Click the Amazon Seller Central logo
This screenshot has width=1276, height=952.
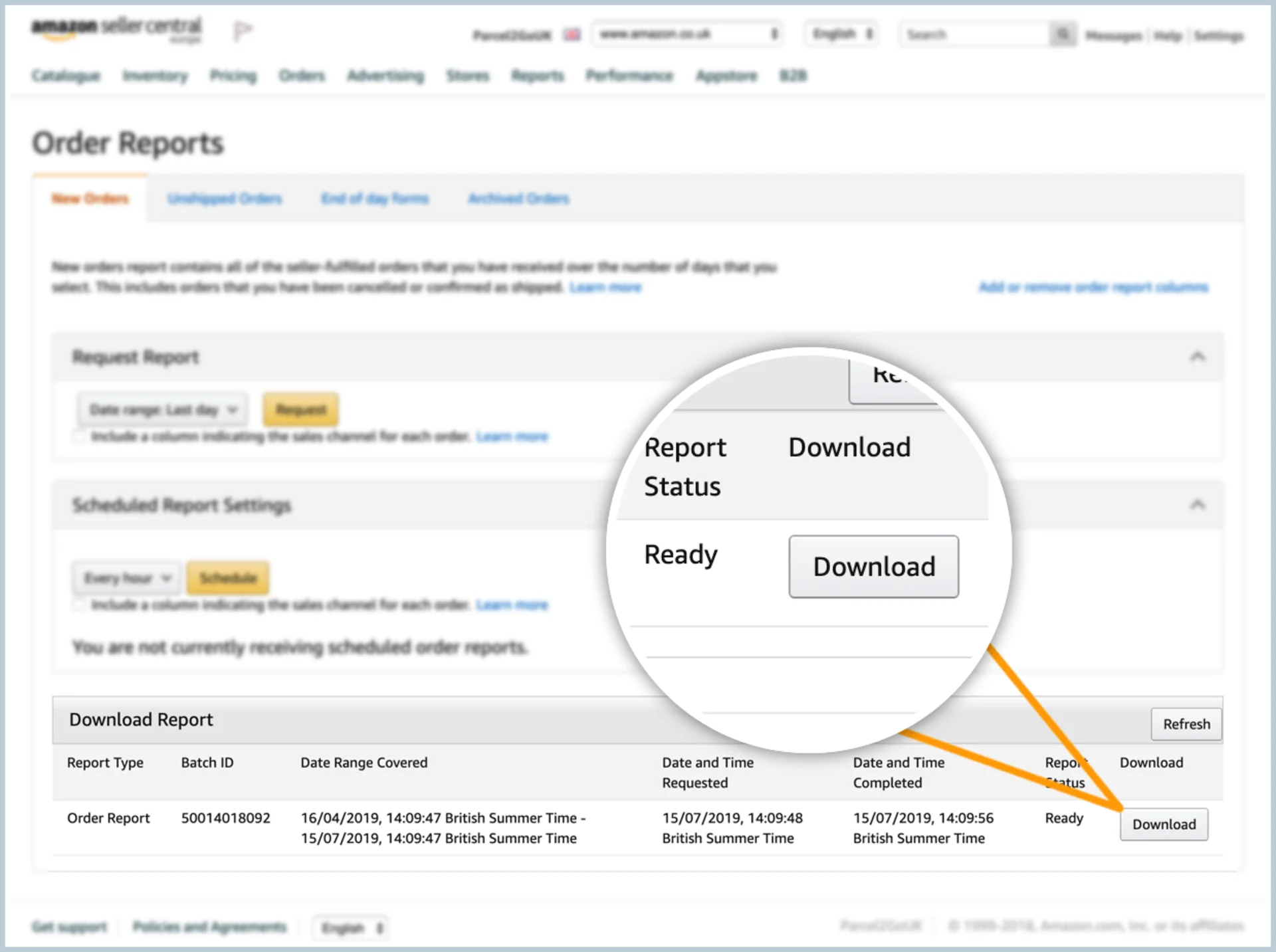click(115, 29)
